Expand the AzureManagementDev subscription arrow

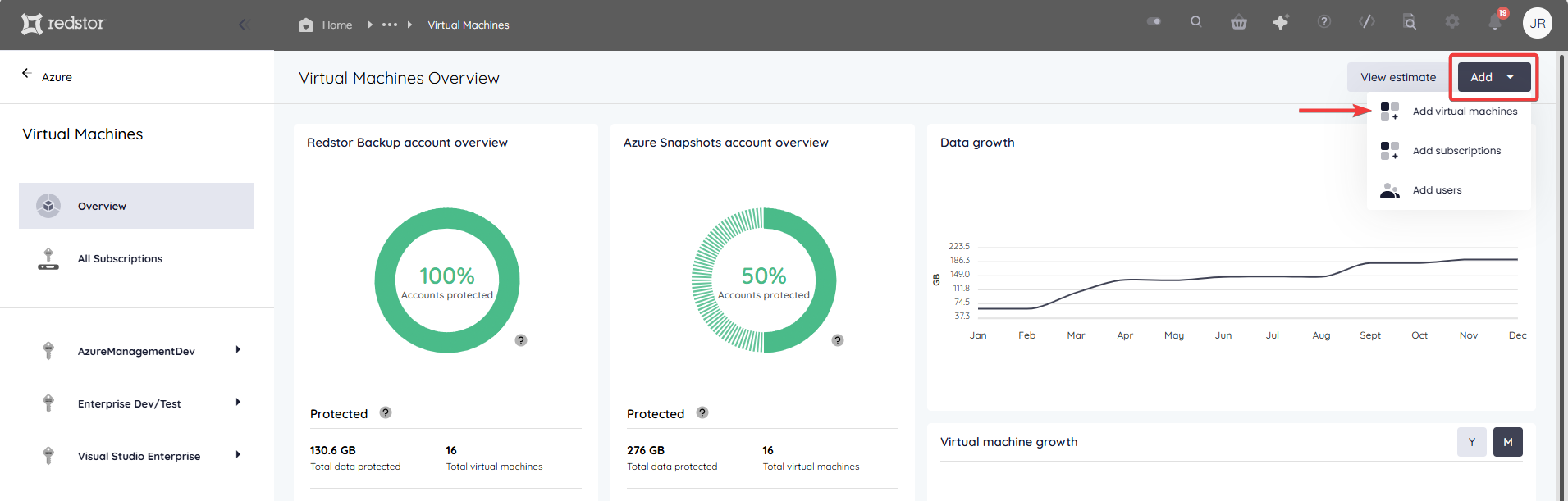click(238, 350)
